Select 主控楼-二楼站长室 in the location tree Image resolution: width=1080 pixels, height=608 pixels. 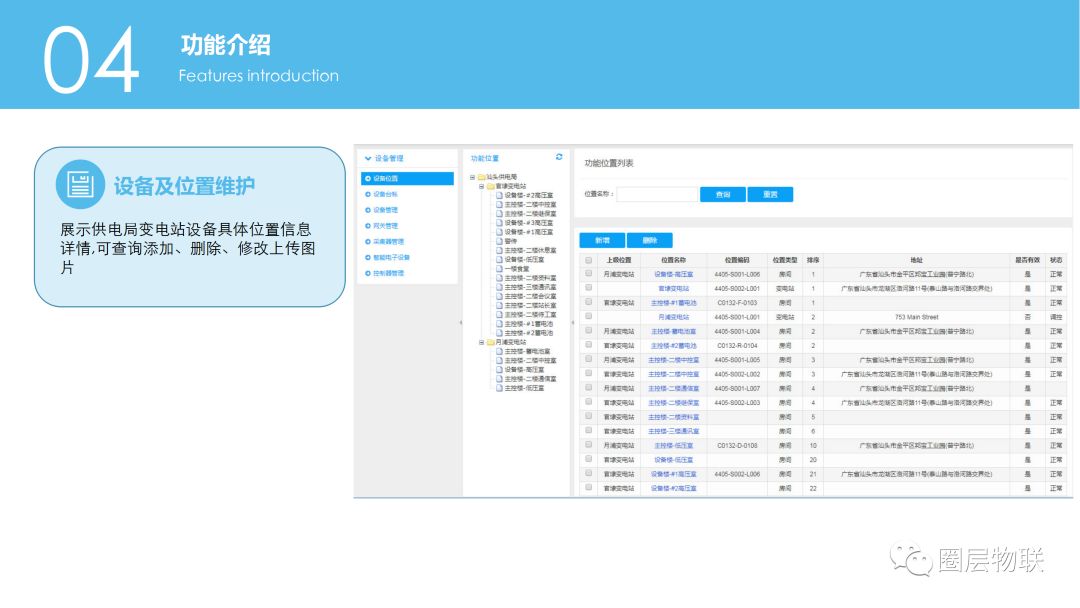point(530,305)
